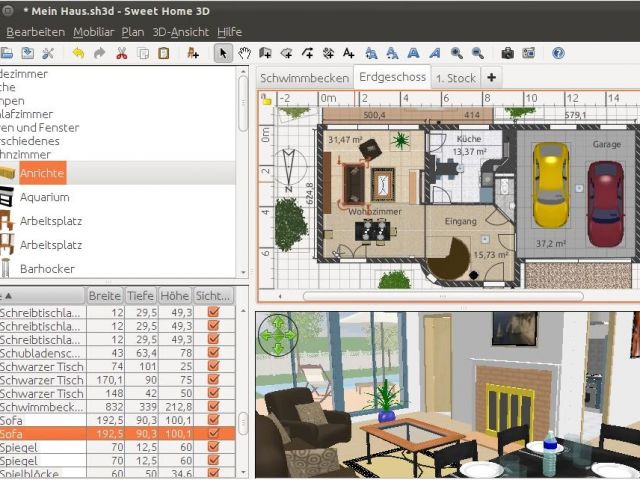Toggle visibility checkbox for Schubladenschrank row
The height and width of the screenshot is (480, 640).
pyautogui.click(x=213, y=353)
